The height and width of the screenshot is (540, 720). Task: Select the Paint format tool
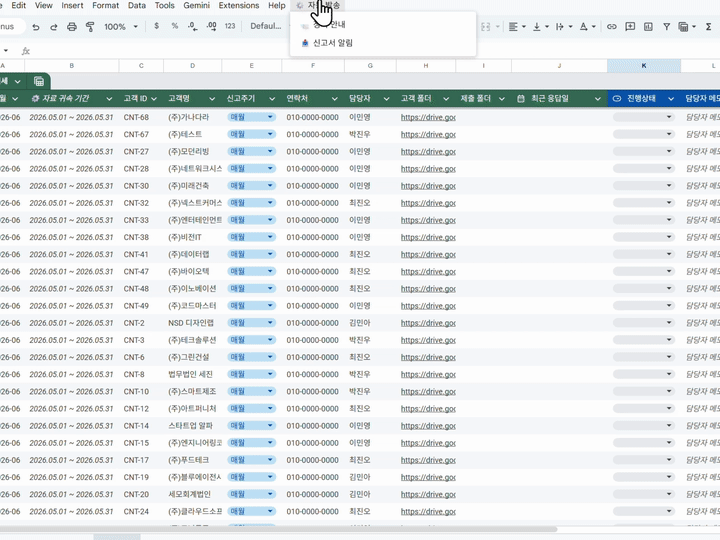[90, 27]
